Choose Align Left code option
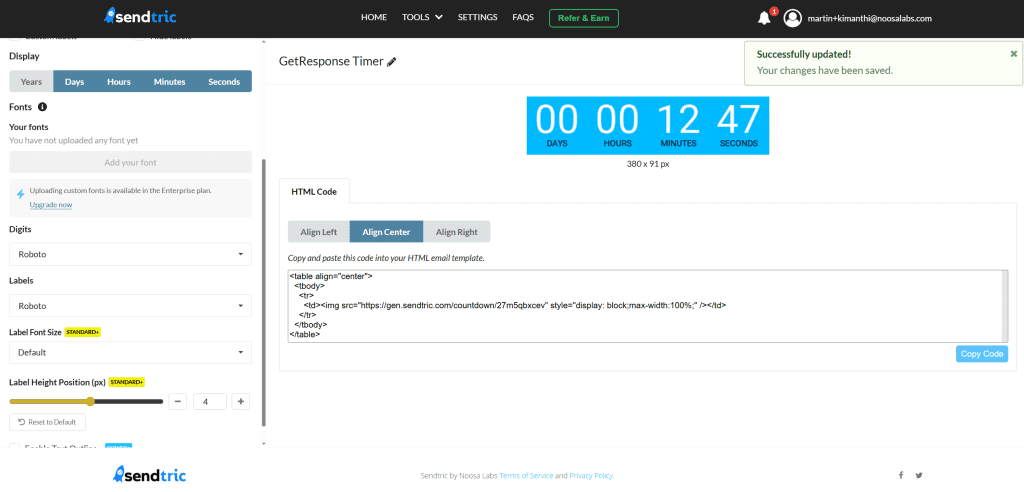1024x492 pixels. 319,232
